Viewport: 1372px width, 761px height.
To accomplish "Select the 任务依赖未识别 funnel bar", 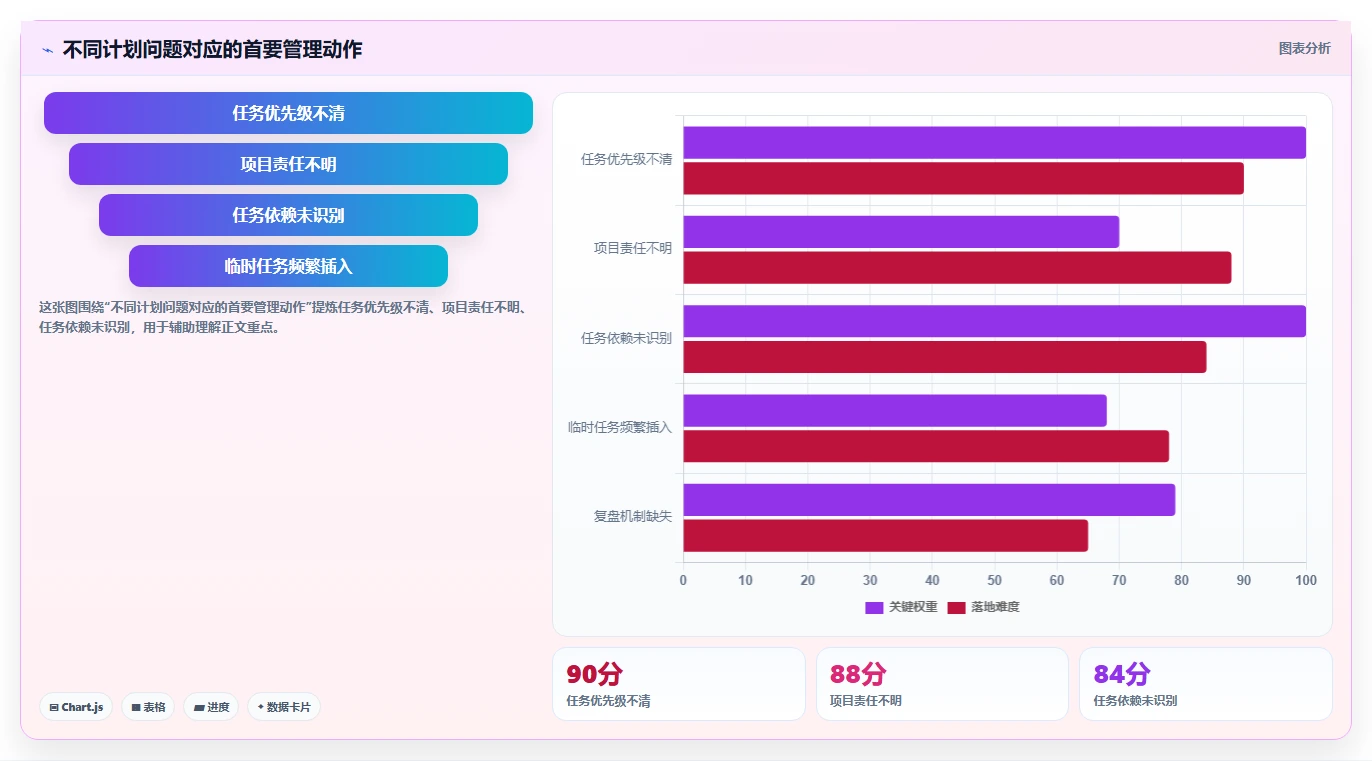I will click(x=288, y=215).
